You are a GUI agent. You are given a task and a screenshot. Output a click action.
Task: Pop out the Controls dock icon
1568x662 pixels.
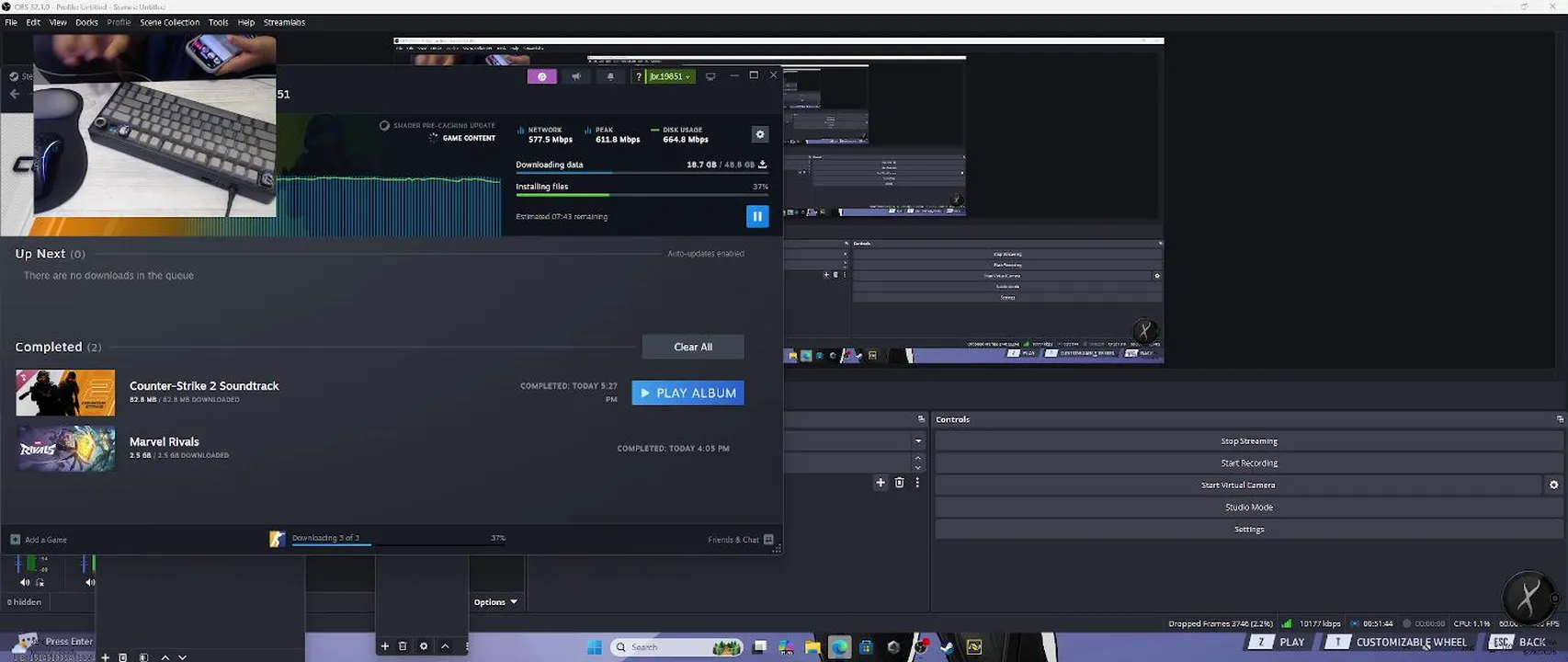(1560, 419)
